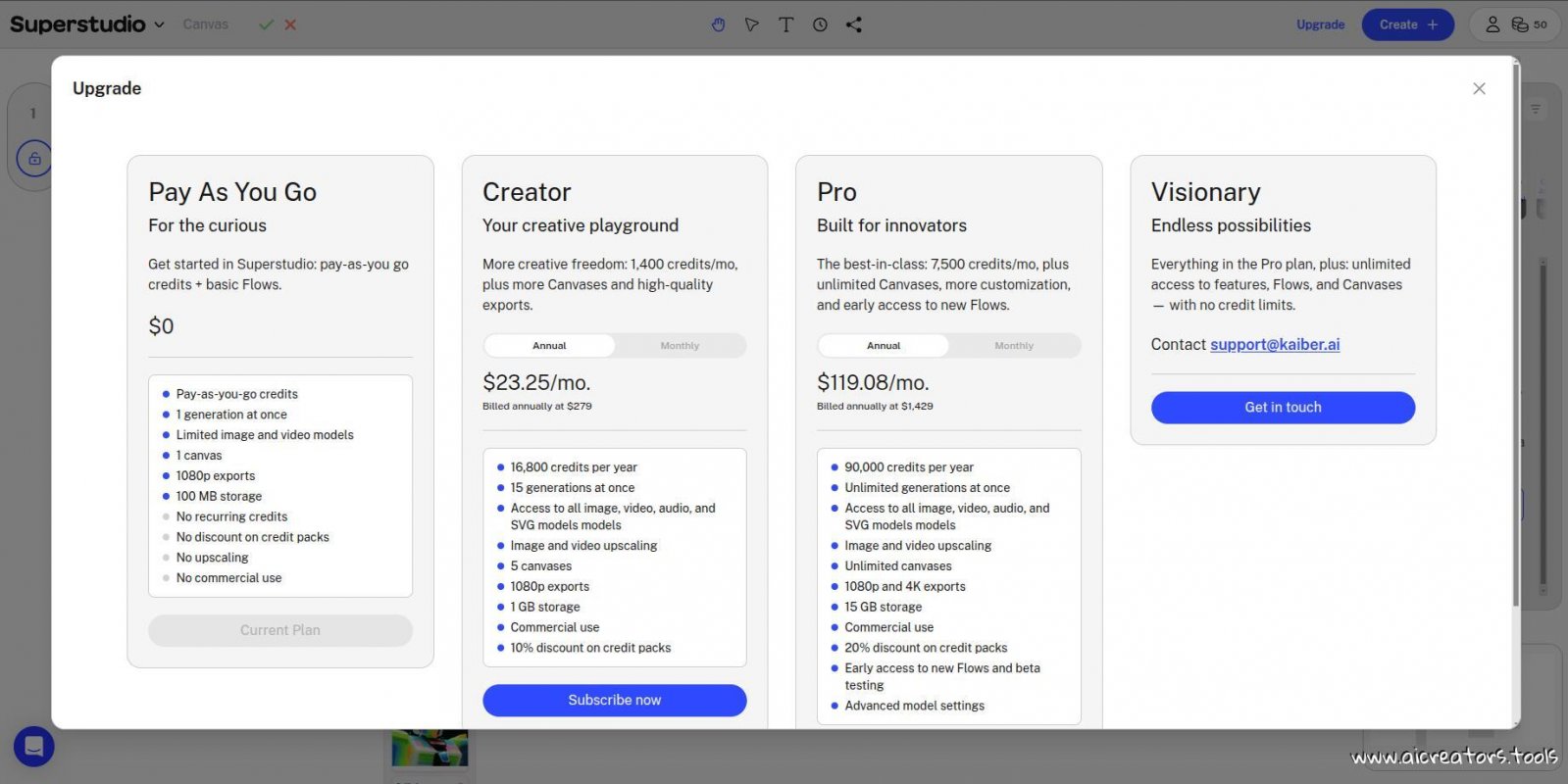
Task: Click the $0 price text
Action: tap(161, 325)
